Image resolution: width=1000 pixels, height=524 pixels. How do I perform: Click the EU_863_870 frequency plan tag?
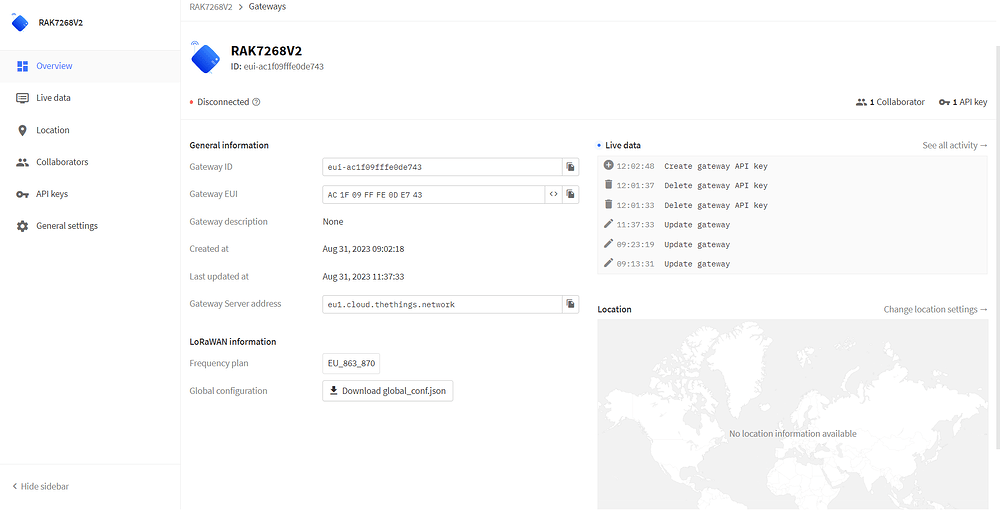click(351, 363)
